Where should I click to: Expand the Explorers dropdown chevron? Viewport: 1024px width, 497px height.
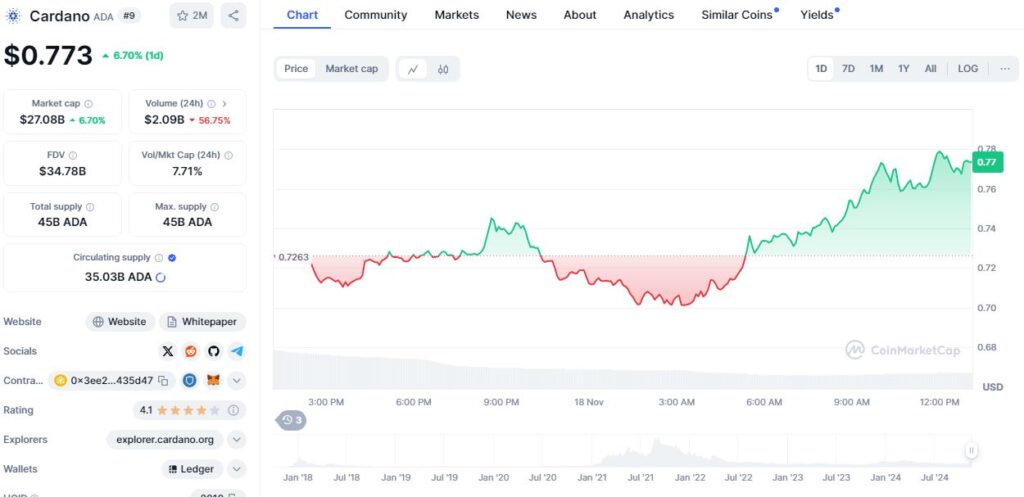point(236,440)
